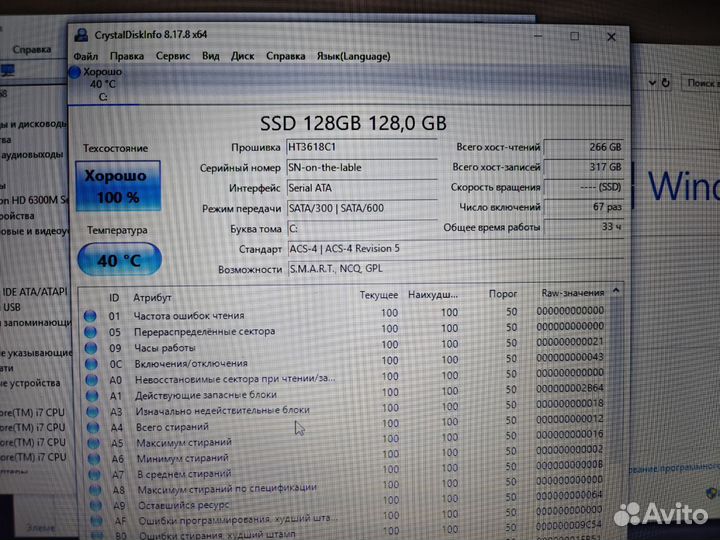Image resolution: width=720 pixels, height=540 pixels.
Task: Click the transfer mode field SATA/300 | SATA/600
Action: point(361,208)
